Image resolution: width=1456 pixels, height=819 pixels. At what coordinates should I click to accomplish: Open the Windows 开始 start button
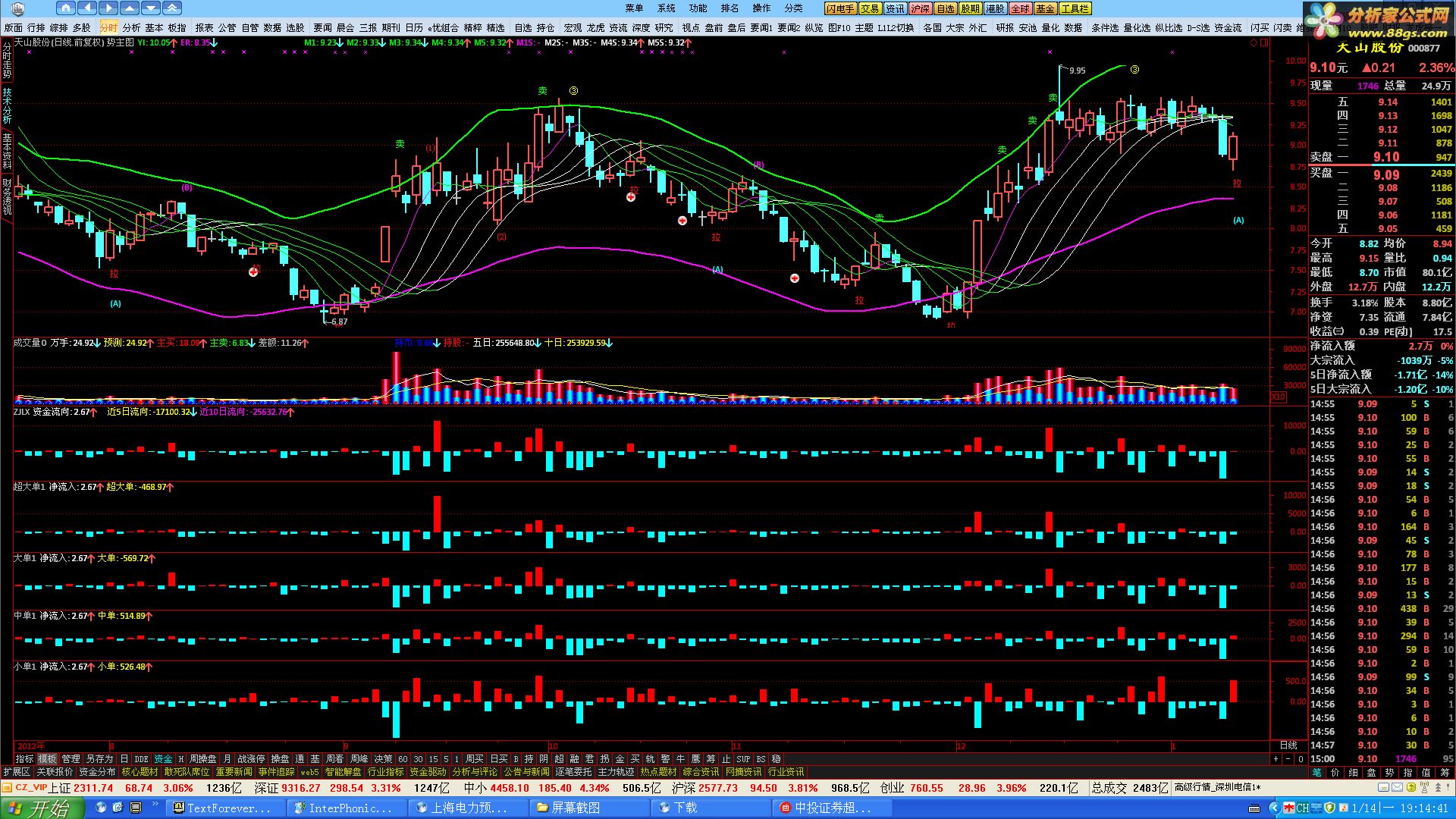pos(41,808)
